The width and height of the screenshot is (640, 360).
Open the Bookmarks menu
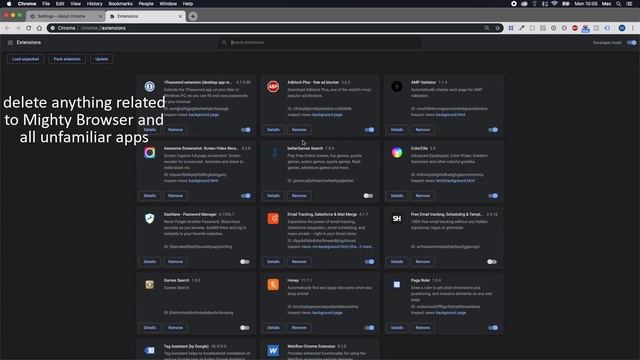pos(120,4)
